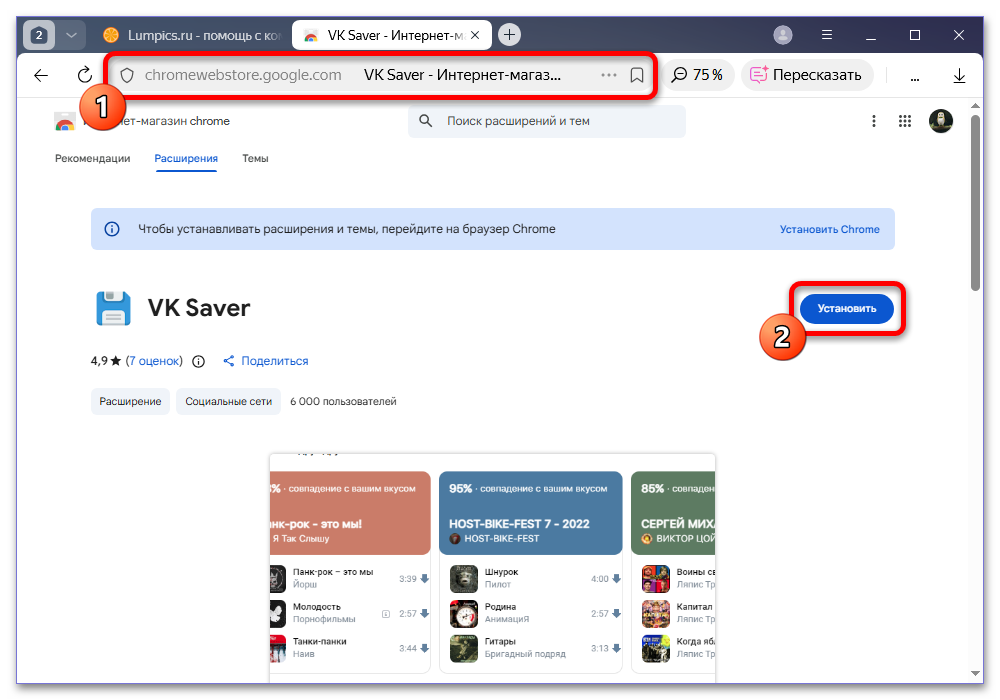The height and width of the screenshot is (700, 1000).
Task: Open the address bar three-dot options
Action: pyautogui.click(x=608, y=75)
